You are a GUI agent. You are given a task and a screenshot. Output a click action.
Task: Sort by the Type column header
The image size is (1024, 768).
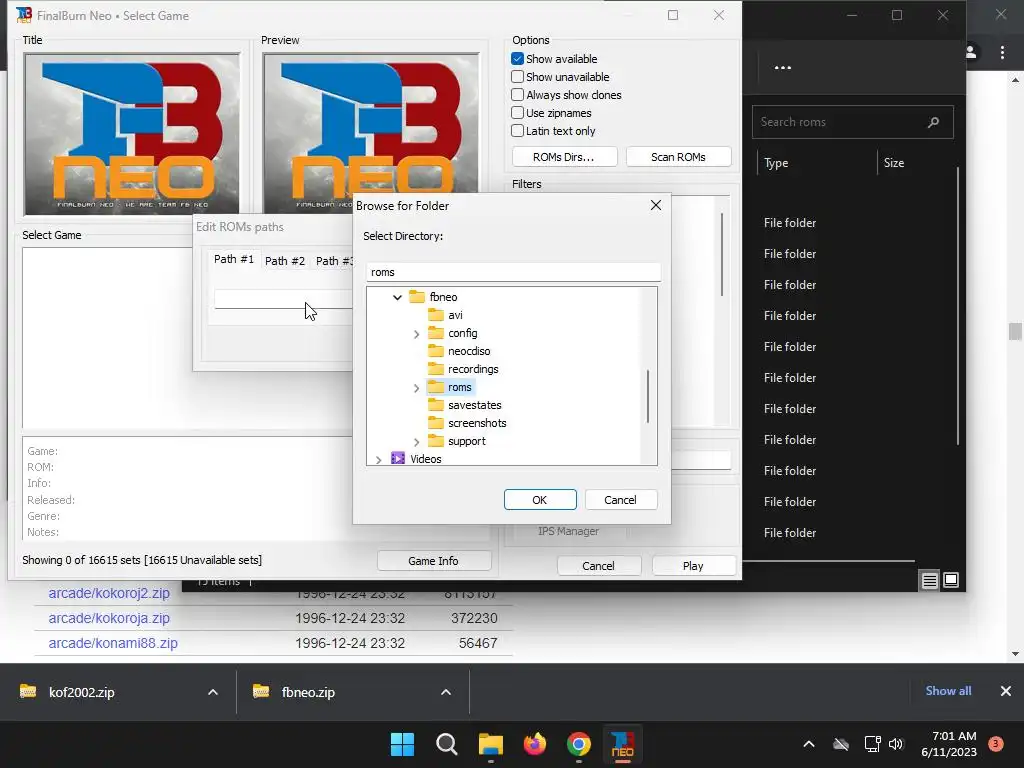click(x=776, y=163)
